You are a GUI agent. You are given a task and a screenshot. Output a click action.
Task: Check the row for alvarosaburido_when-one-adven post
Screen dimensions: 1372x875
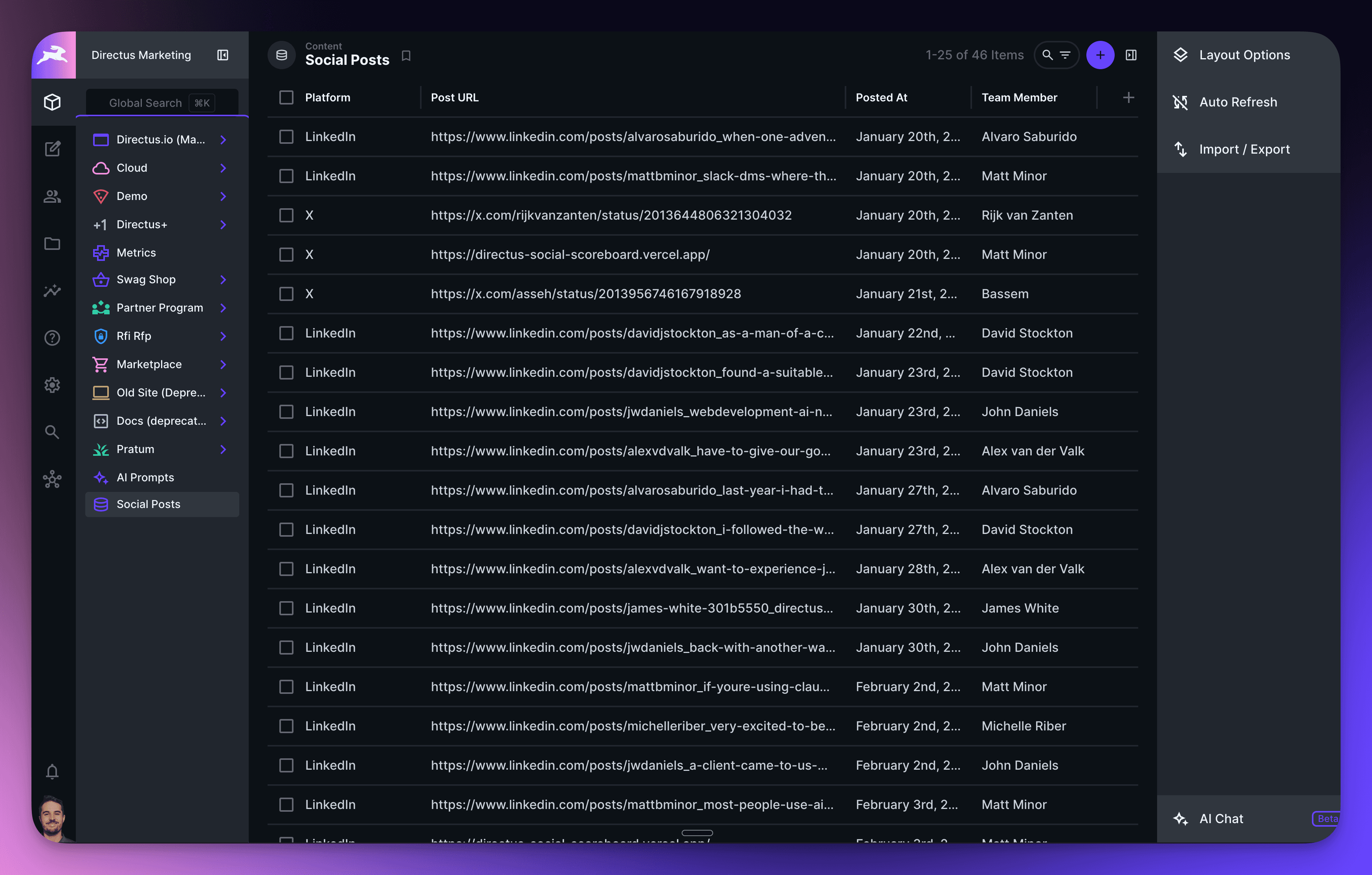pos(286,137)
